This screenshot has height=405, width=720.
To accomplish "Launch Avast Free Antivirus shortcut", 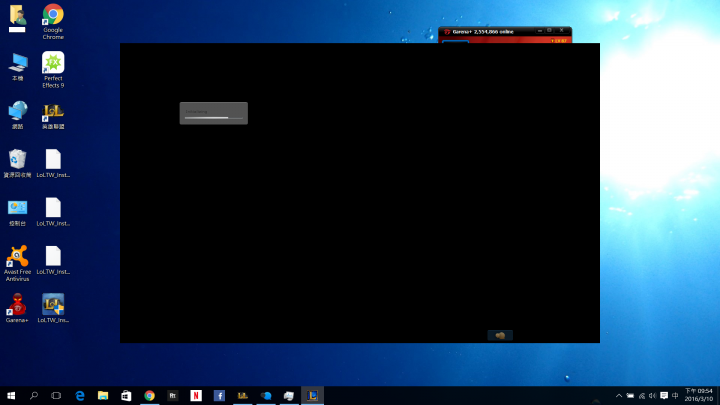I will (x=17, y=263).
